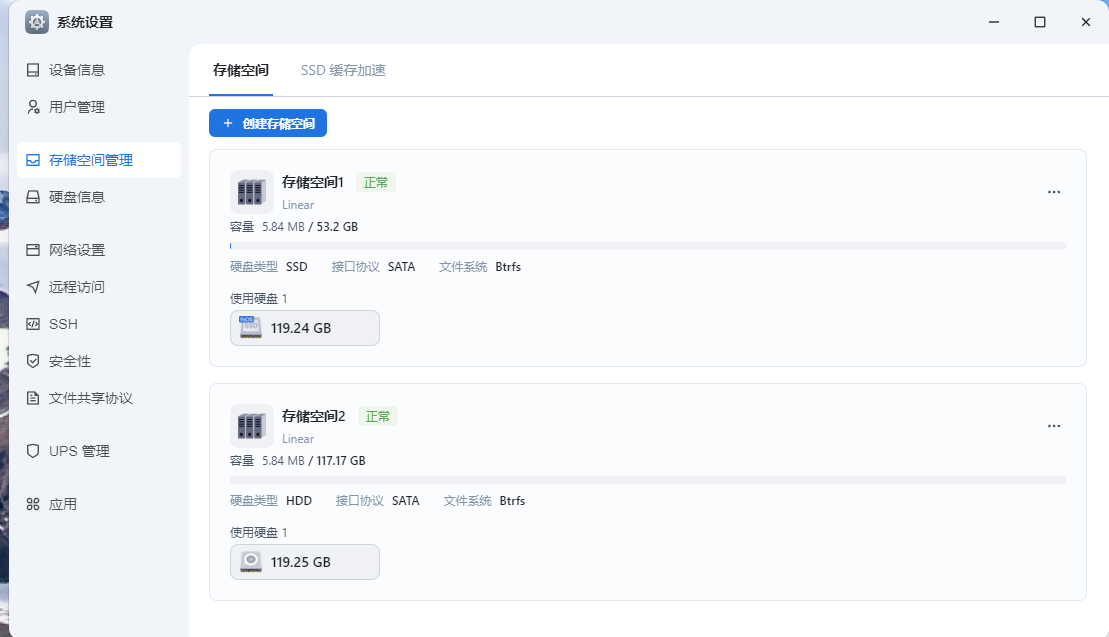Open 硬盘信息 from the sidebar
The width and height of the screenshot is (1109, 637).
coord(98,197)
